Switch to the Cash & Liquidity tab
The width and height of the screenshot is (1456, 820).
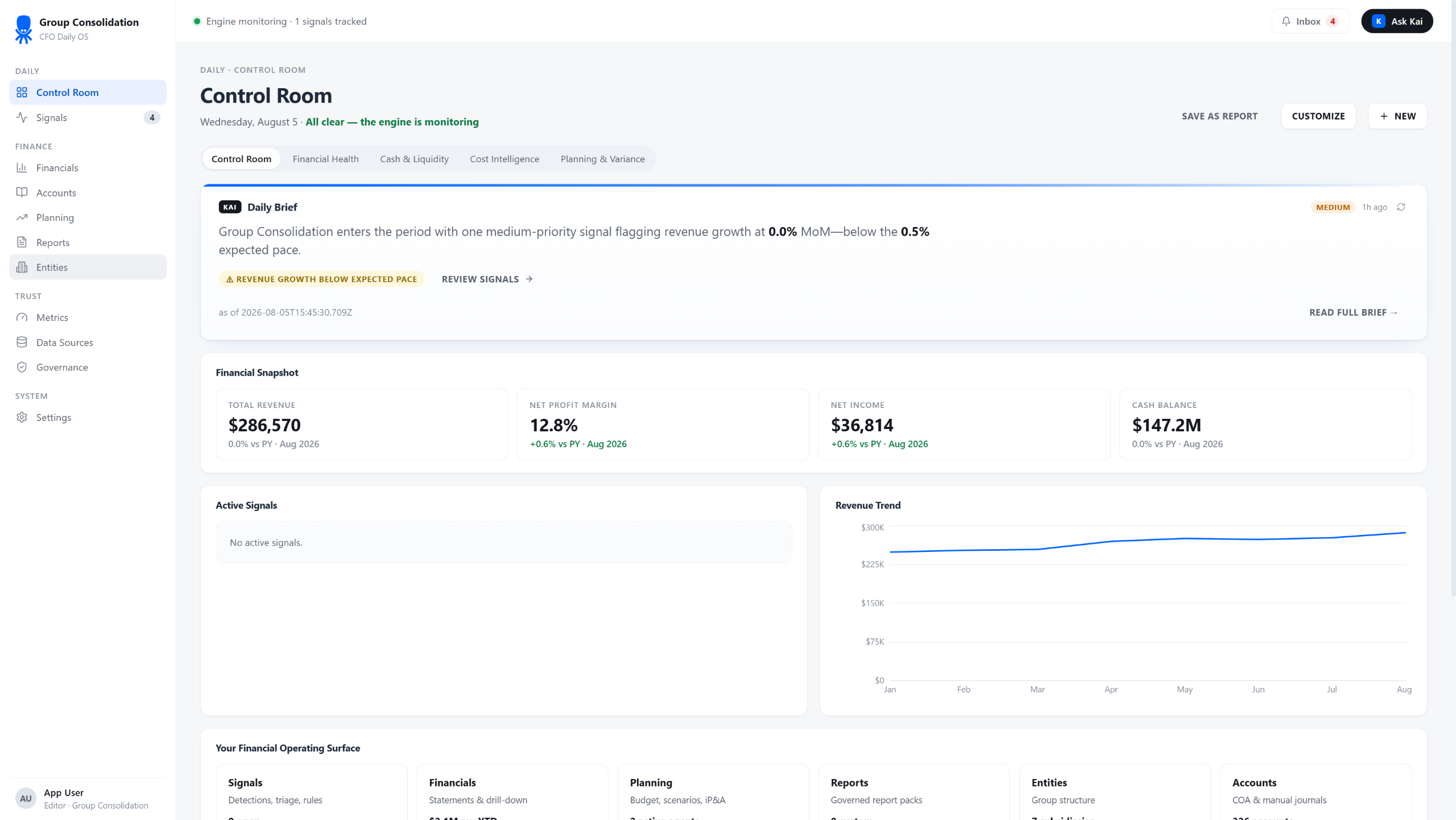(x=414, y=159)
